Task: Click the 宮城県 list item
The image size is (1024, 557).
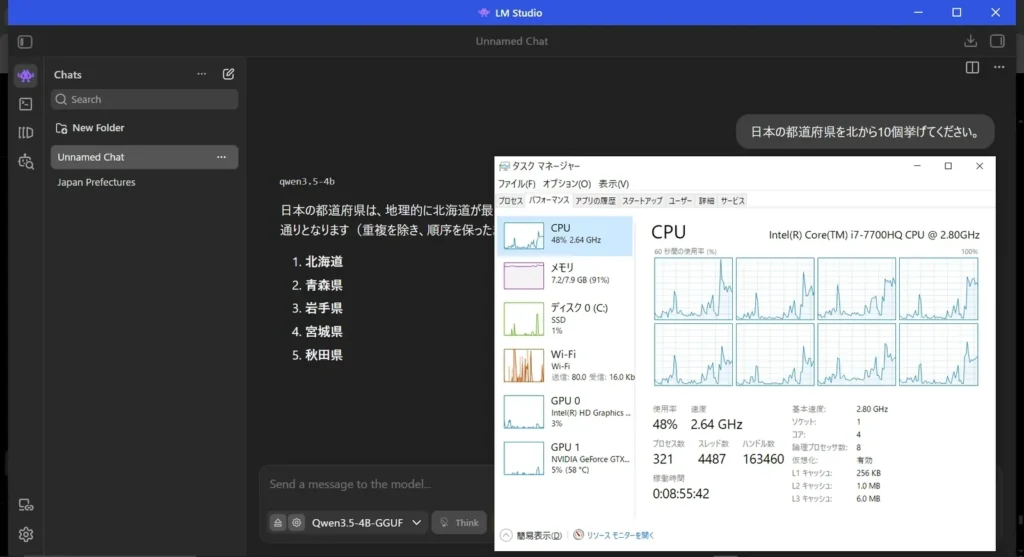Action: tap(324, 332)
